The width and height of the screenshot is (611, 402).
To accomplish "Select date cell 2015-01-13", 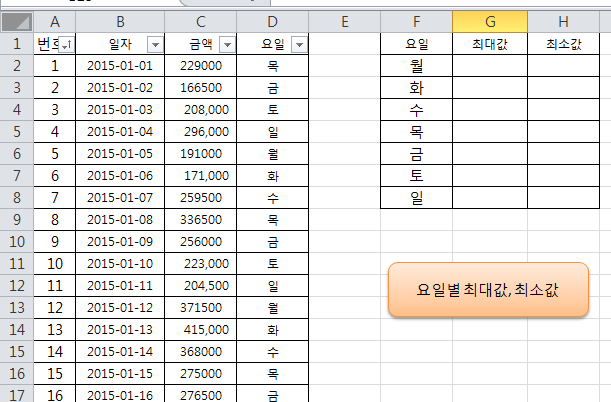I will (x=120, y=330).
